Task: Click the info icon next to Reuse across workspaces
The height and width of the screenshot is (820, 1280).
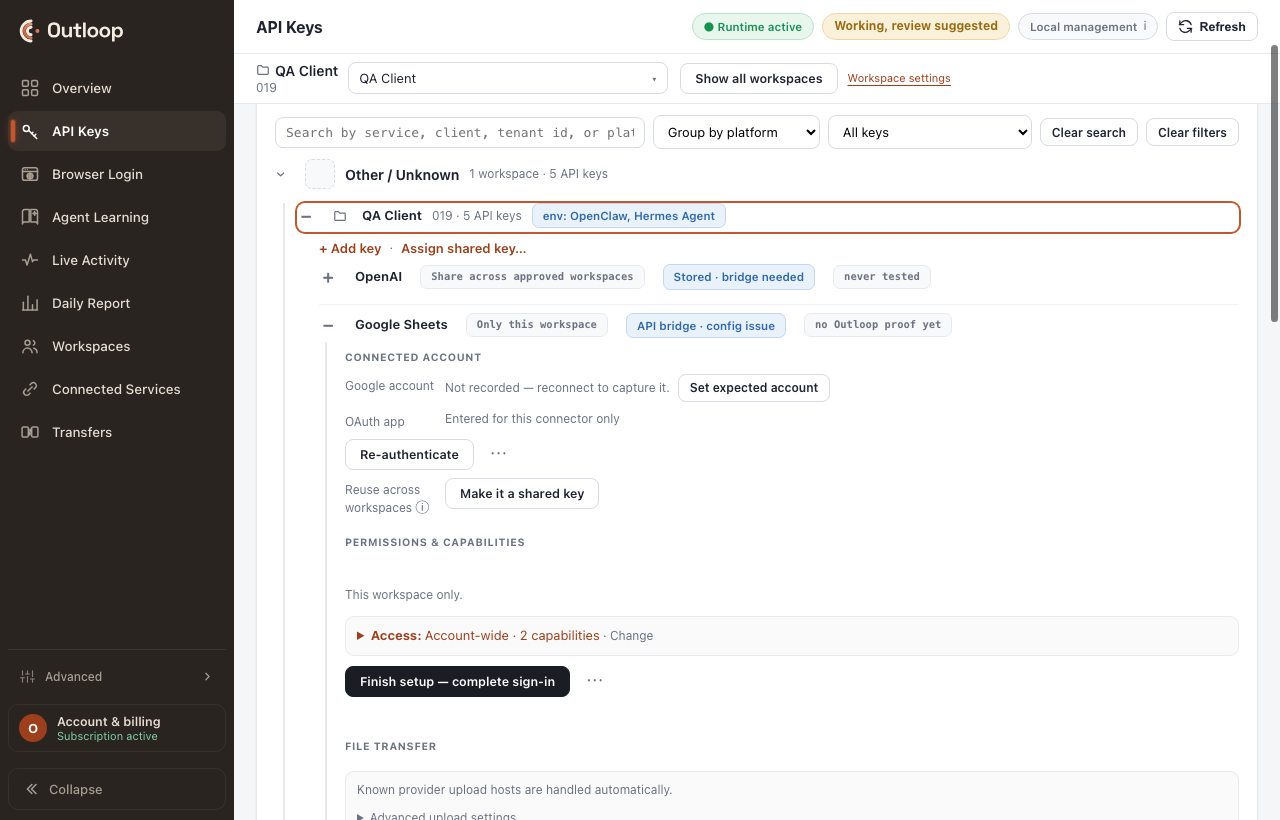Action: (422, 507)
